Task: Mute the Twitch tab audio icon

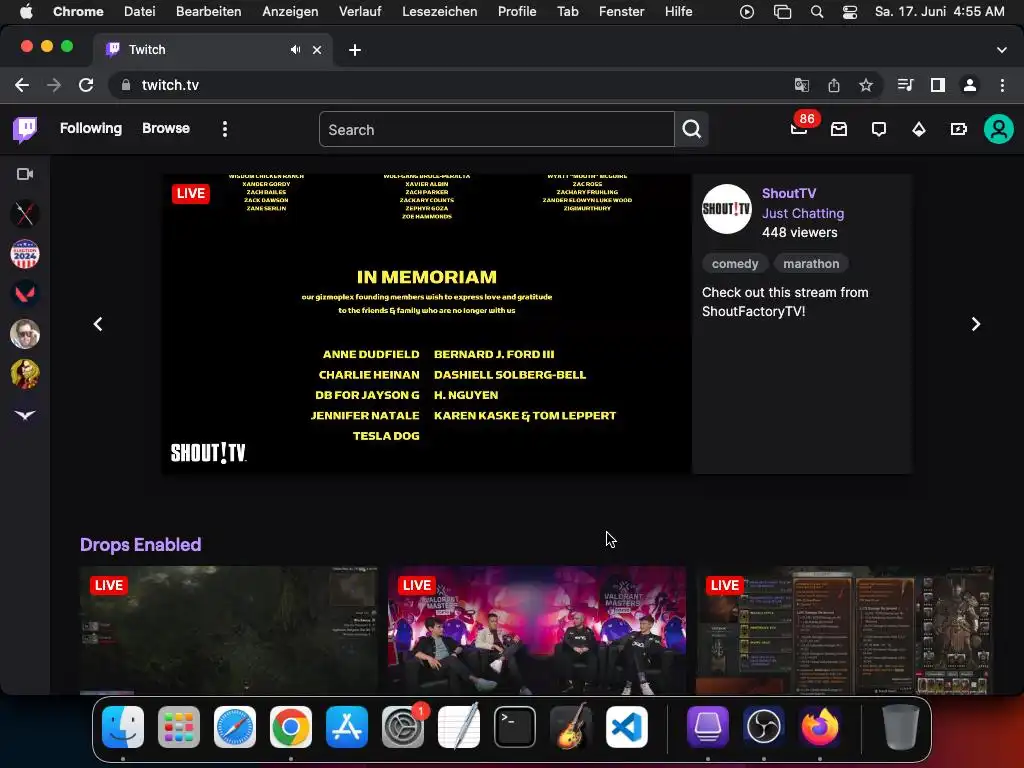Action: pos(295,50)
